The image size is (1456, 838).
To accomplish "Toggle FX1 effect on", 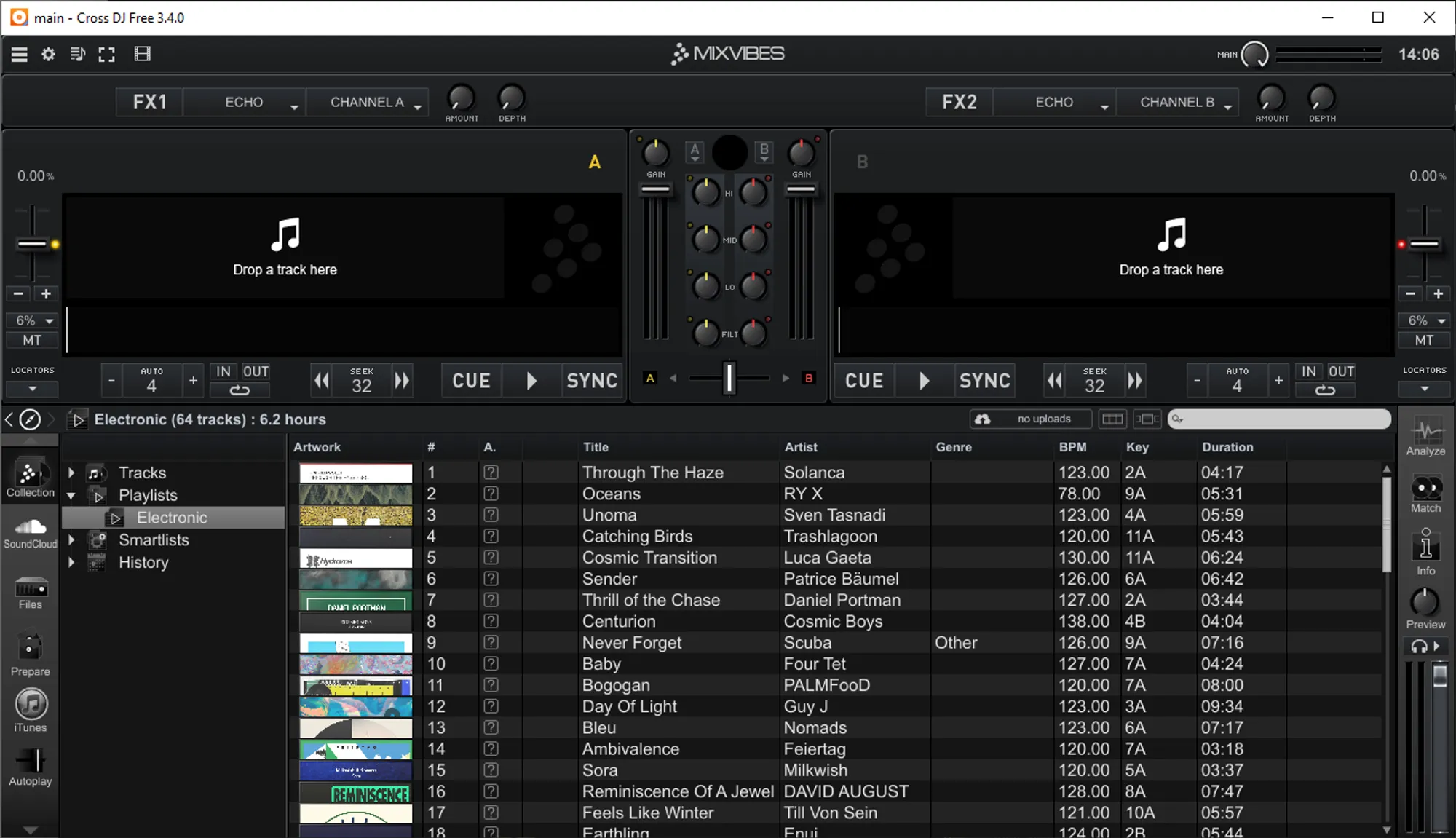I will click(x=149, y=102).
